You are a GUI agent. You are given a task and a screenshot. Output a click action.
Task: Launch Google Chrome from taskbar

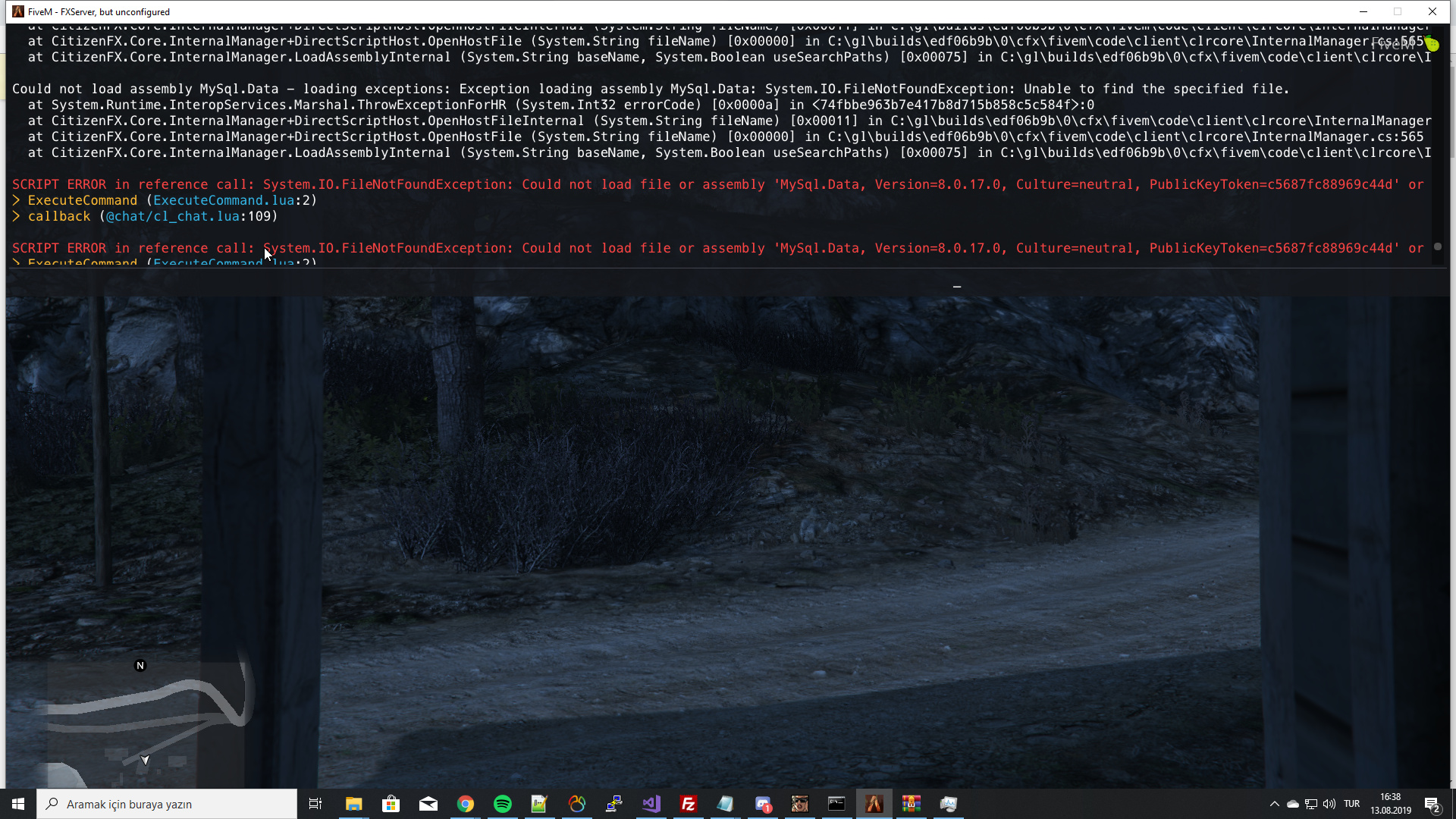click(x=466, y=804)
